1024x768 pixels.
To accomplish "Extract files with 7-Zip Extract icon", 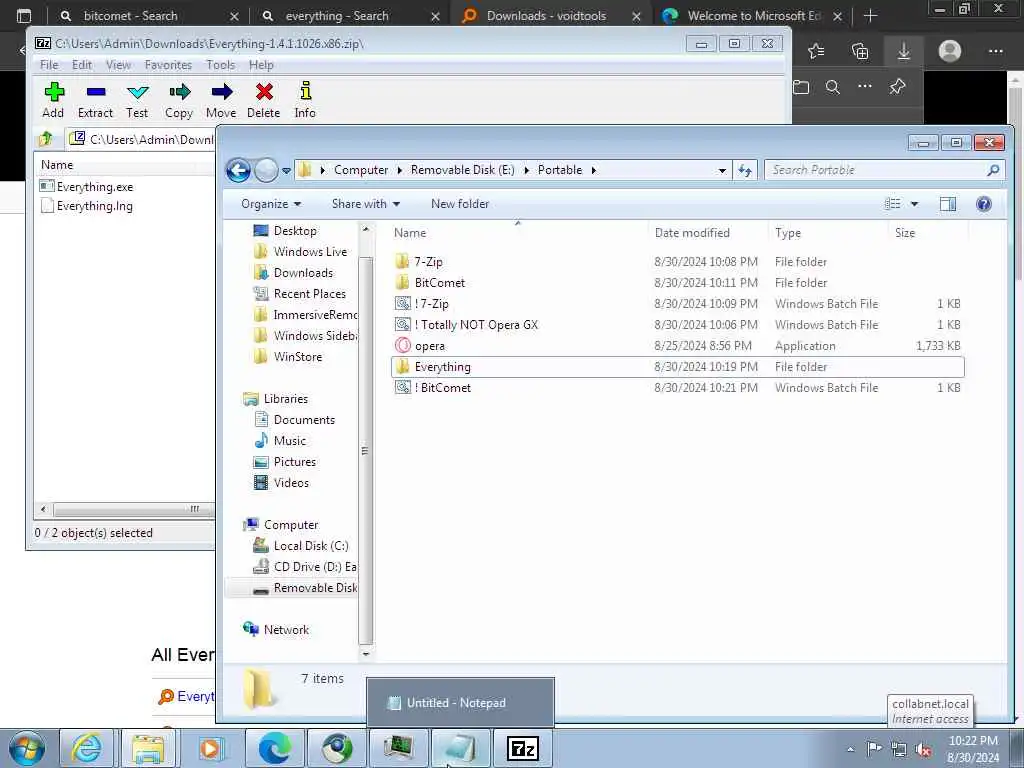I will pyautogui.click(x=95, y=100).
